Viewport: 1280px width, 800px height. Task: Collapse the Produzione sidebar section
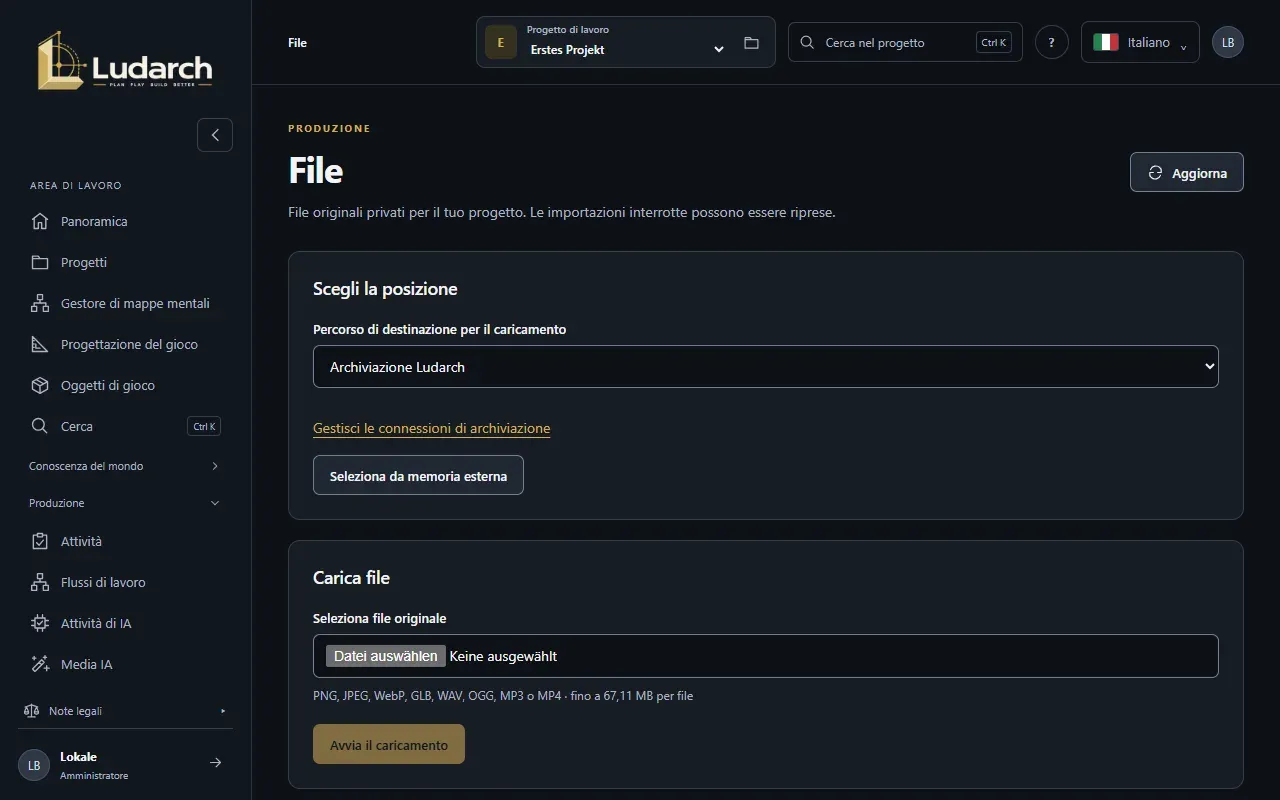pyautogui.click(x=125, y=503)
